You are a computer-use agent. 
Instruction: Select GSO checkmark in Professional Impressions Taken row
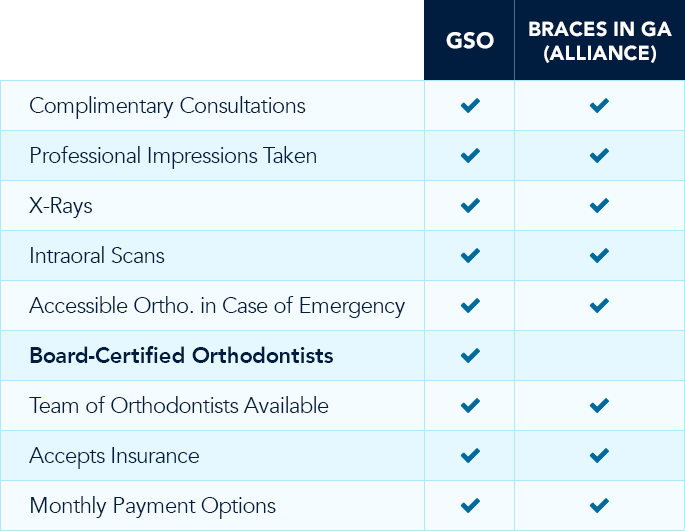click(470, 155)
